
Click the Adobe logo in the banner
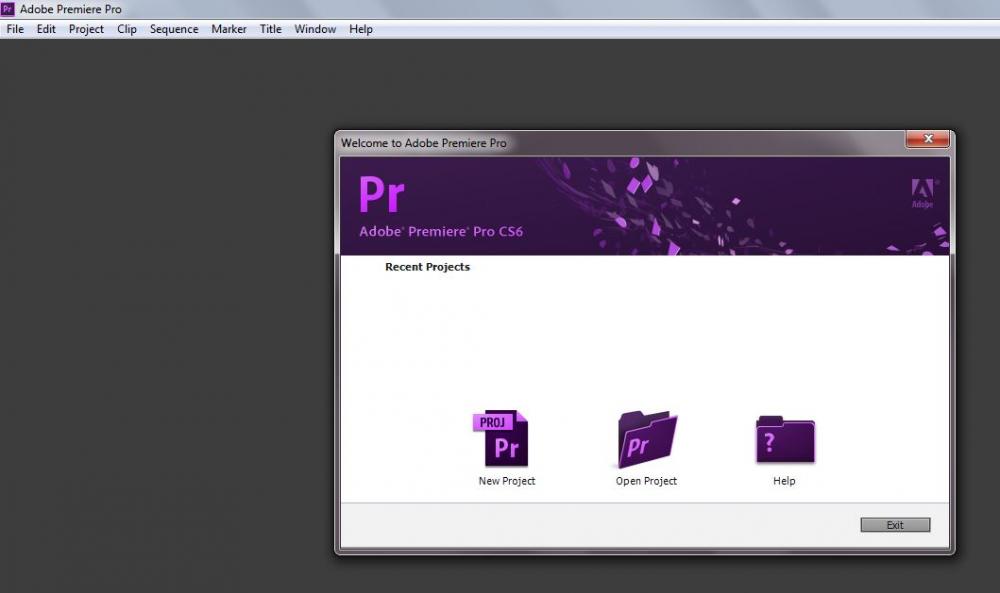[x=922, y=193]
